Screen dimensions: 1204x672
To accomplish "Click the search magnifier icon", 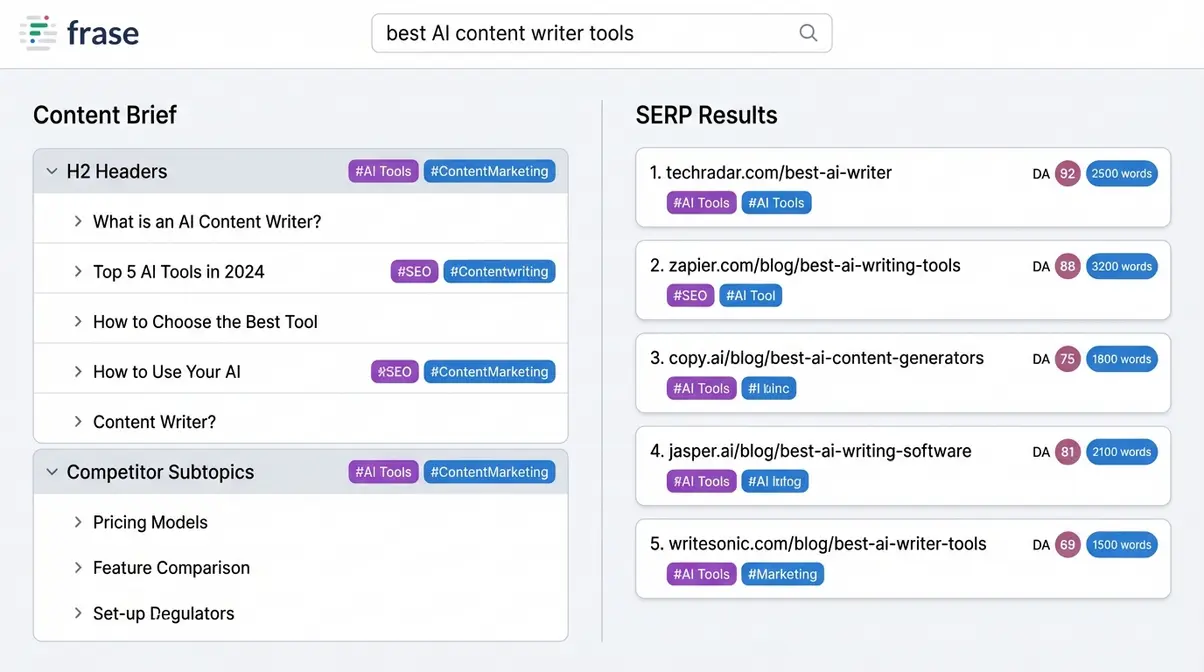I will [x=808, y=33].
